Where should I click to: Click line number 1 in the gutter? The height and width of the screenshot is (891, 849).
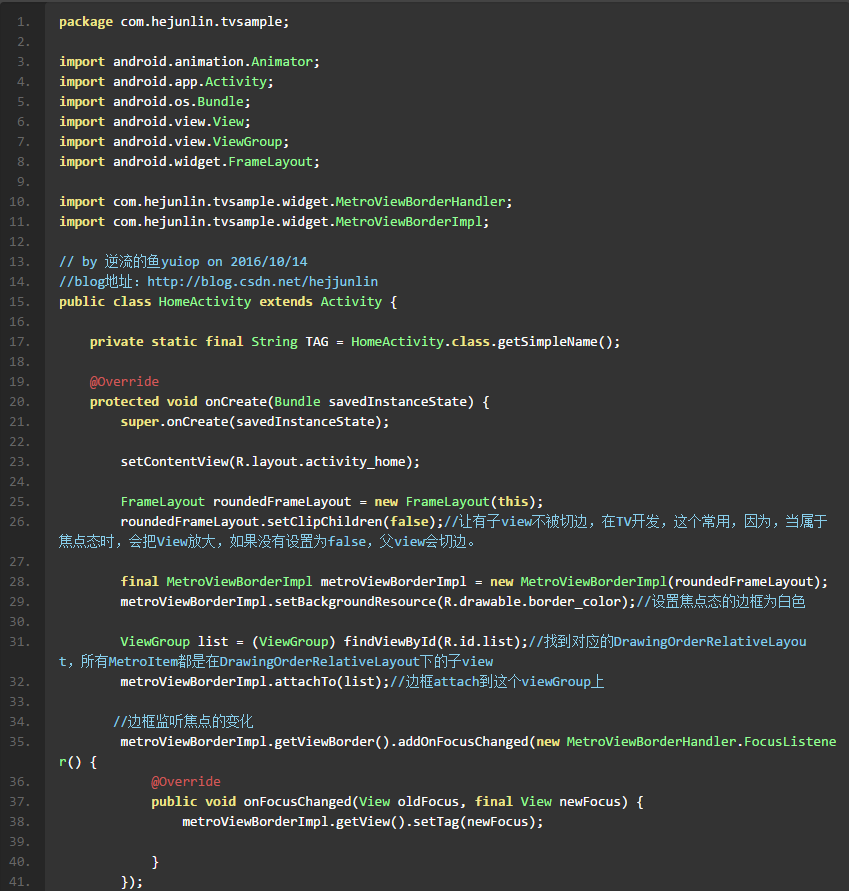click(22, 22)
